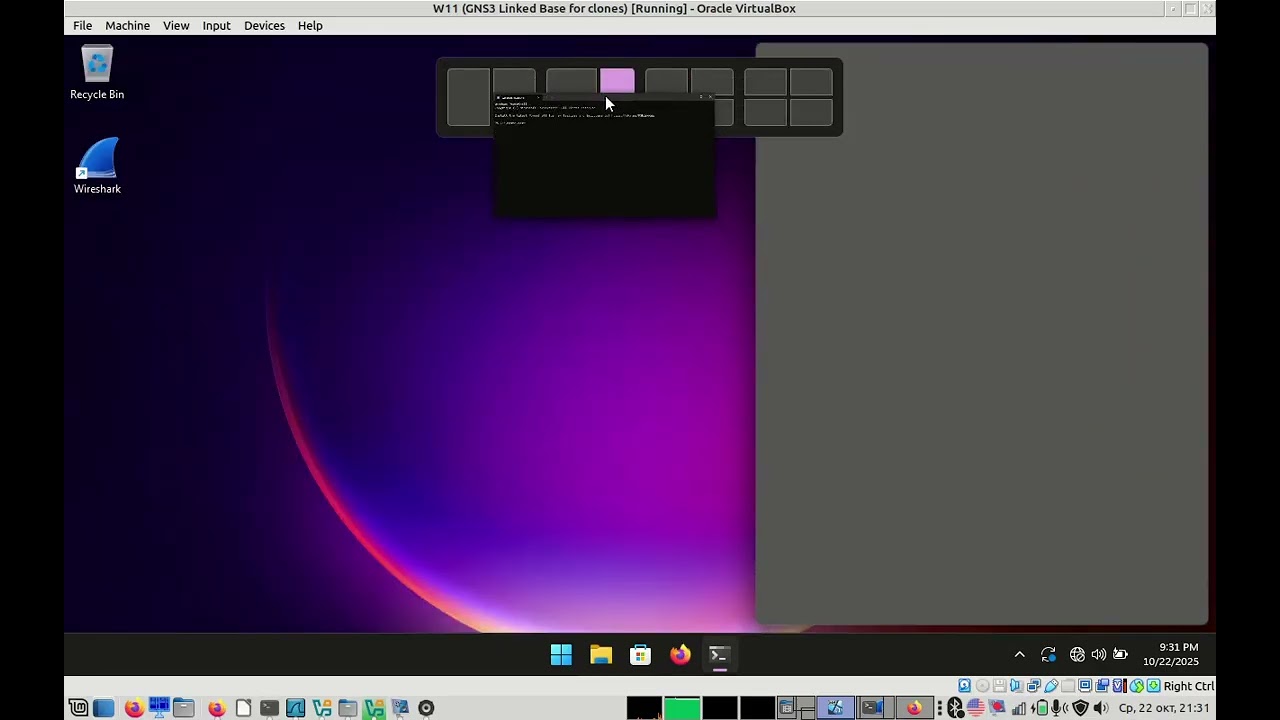The image size is (1280, 720).
Task: Open the Machine menu in VirtualBox
Action: coord(127,25)
